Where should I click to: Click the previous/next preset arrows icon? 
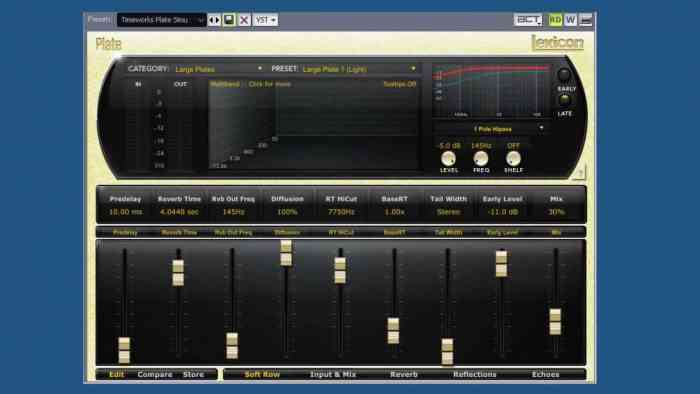(x=214, y=20)
